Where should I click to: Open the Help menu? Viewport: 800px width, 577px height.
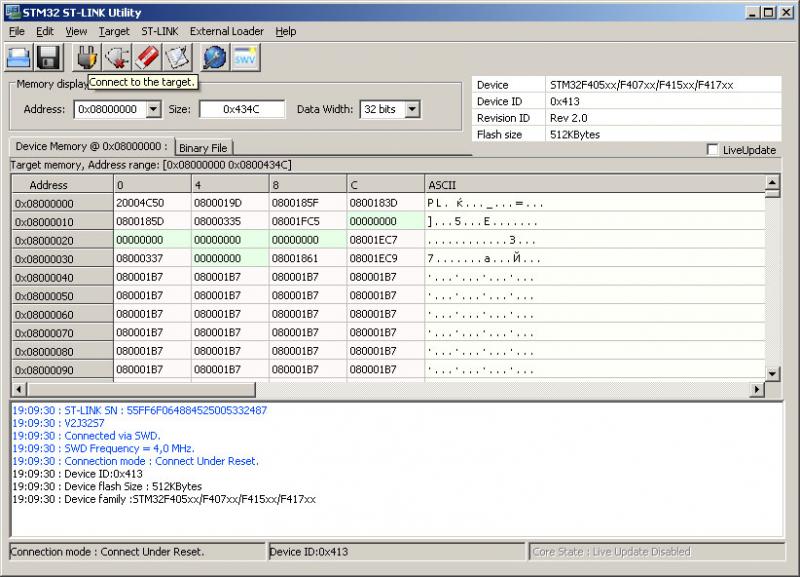(x=286, y=32)
